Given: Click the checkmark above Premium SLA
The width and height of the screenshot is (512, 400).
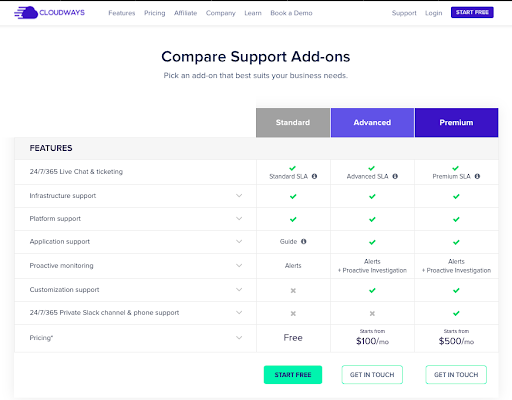Looking at the screenshot, I should pyautogui.click(x=456, y=168).
